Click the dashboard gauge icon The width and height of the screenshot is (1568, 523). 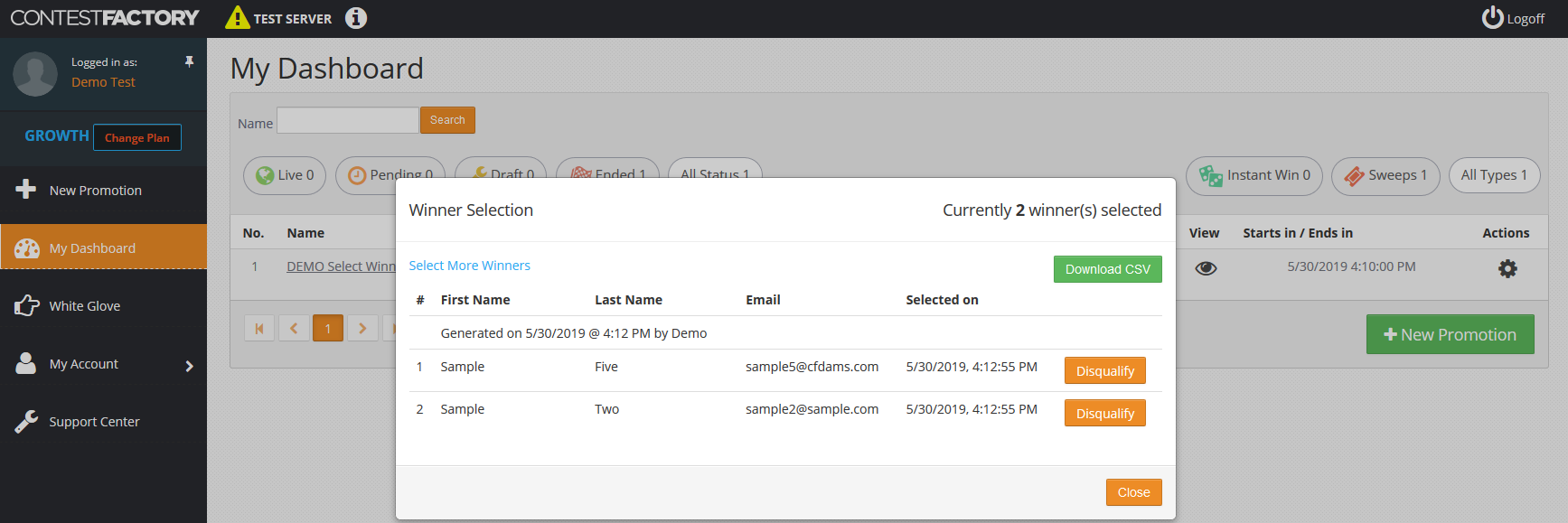coord(27,248)
